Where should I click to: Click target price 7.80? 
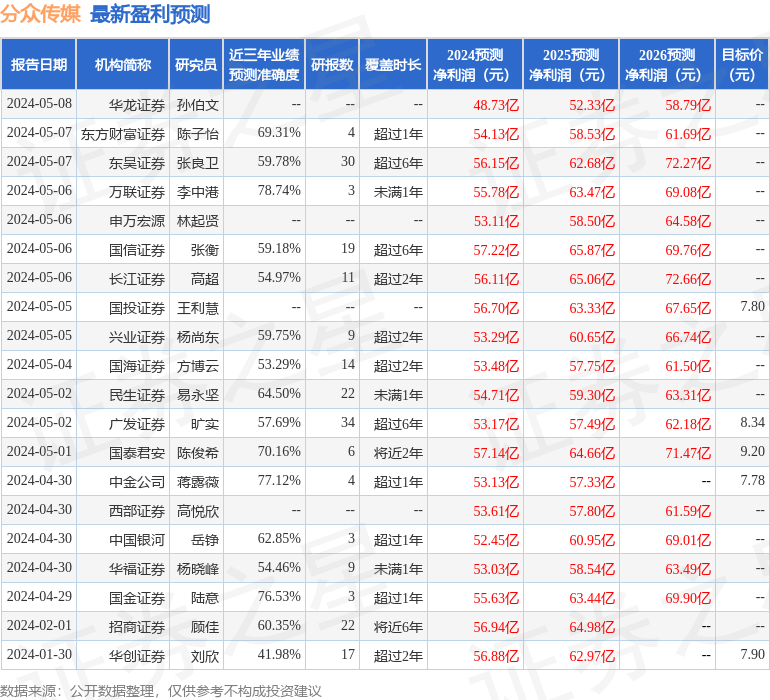pyautogui.click(x=752, y=307)
